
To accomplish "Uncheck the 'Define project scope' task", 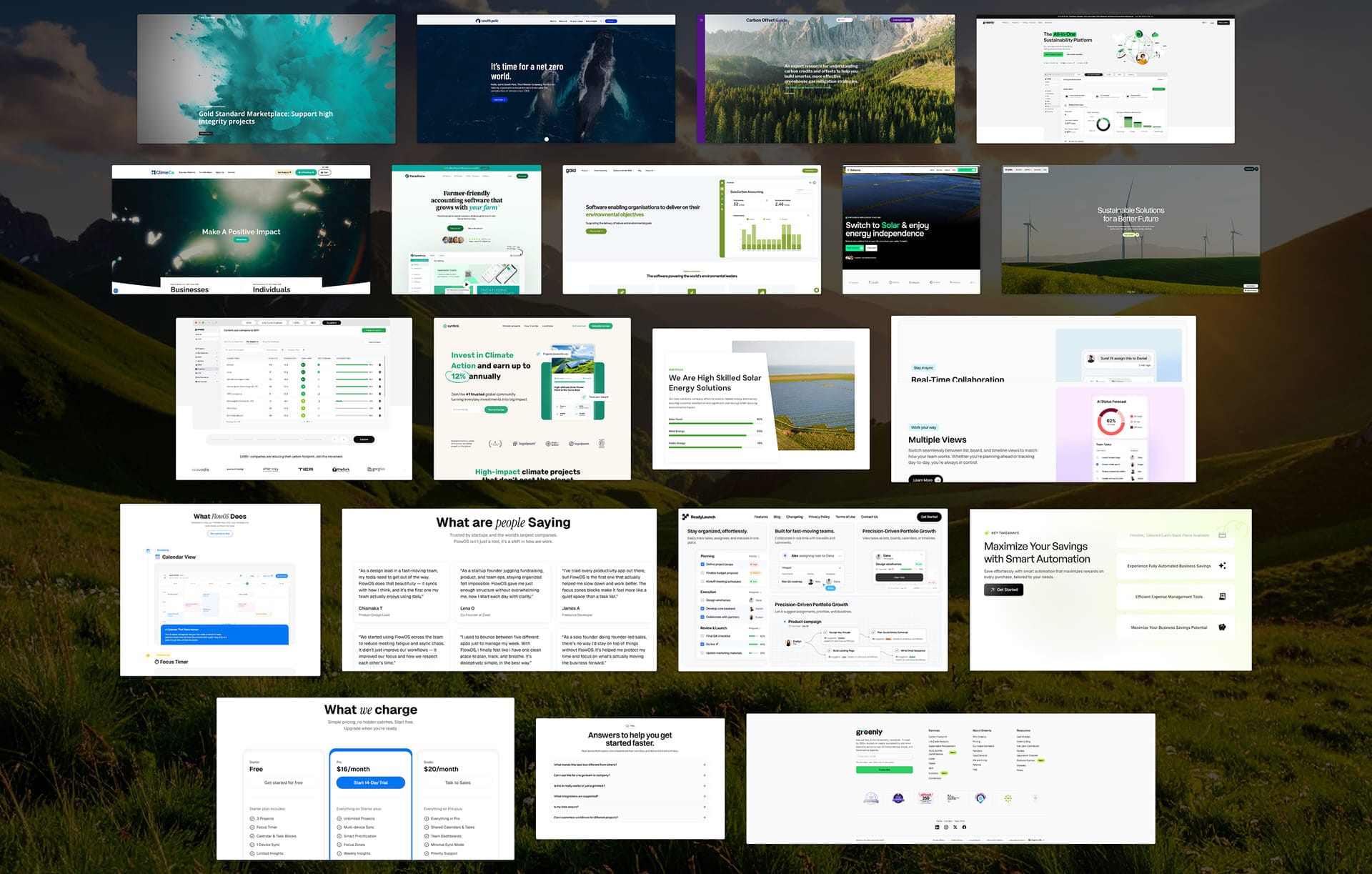I will 702,565.
